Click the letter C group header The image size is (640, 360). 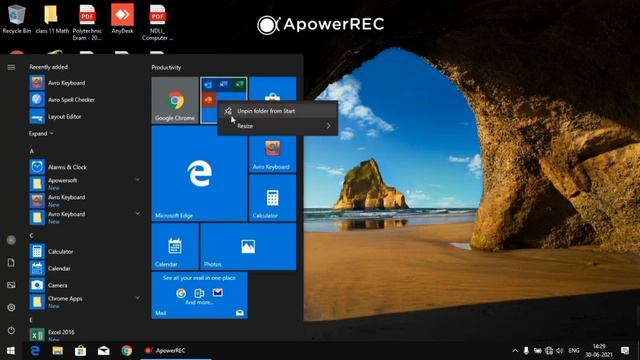(31, 236)
